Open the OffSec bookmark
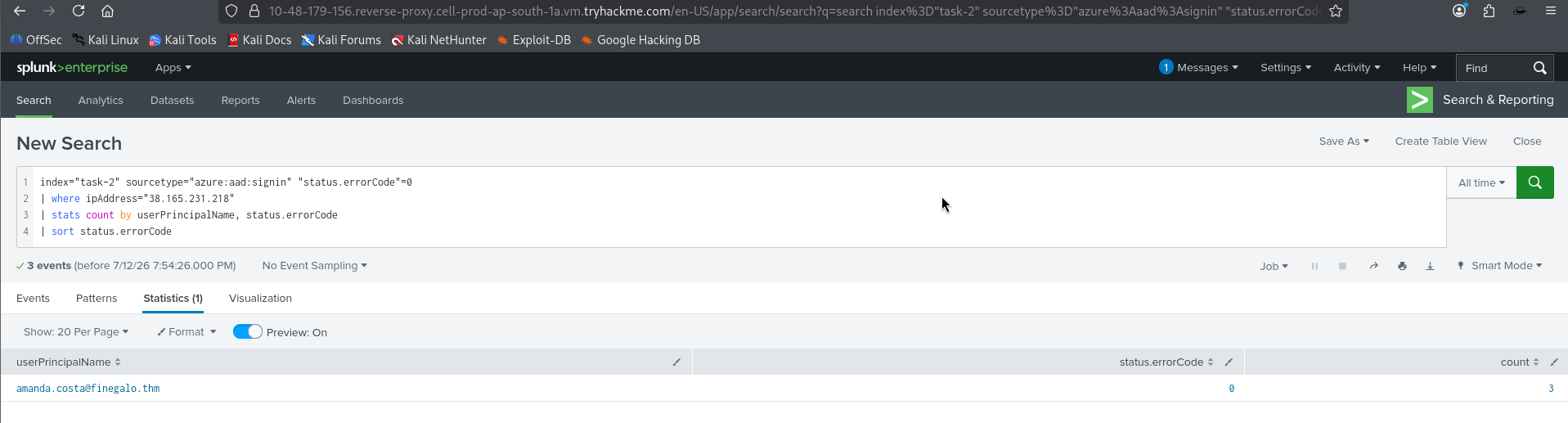1568x423 pixels. (36, 39)
